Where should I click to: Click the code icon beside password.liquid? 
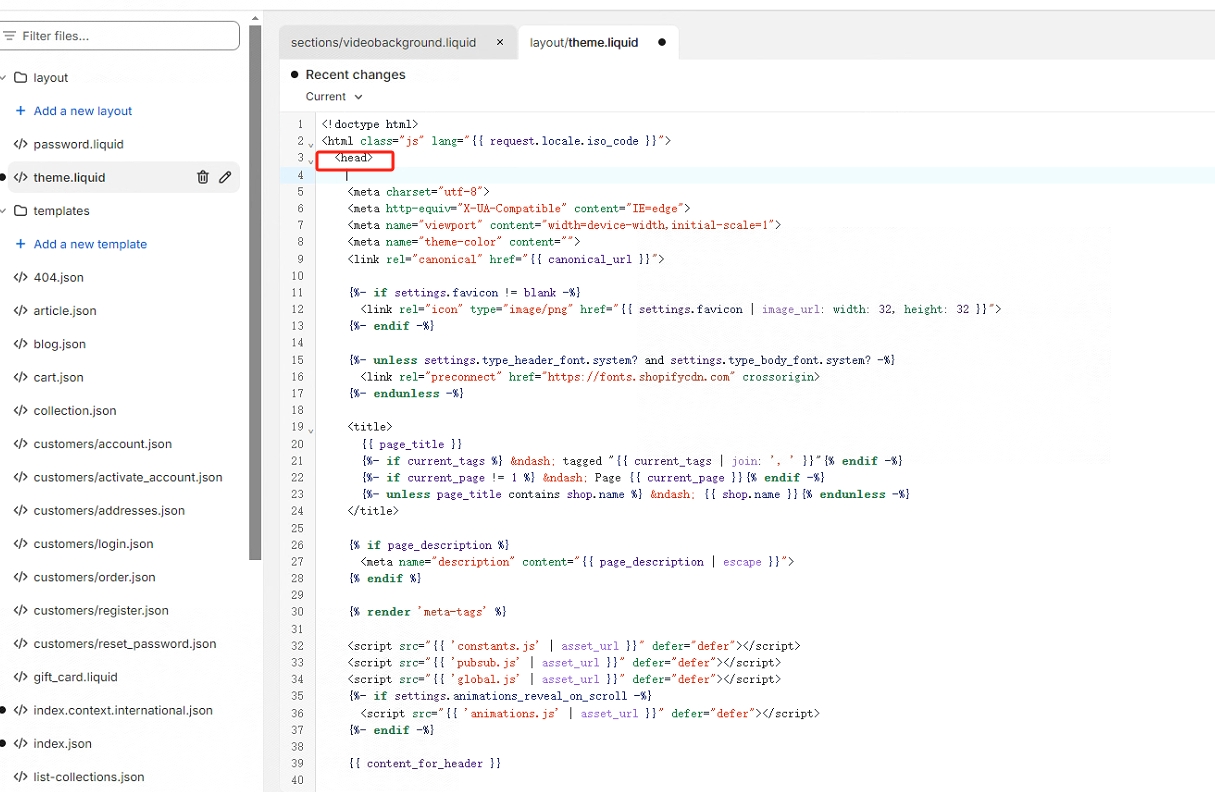tap(20, 144)
